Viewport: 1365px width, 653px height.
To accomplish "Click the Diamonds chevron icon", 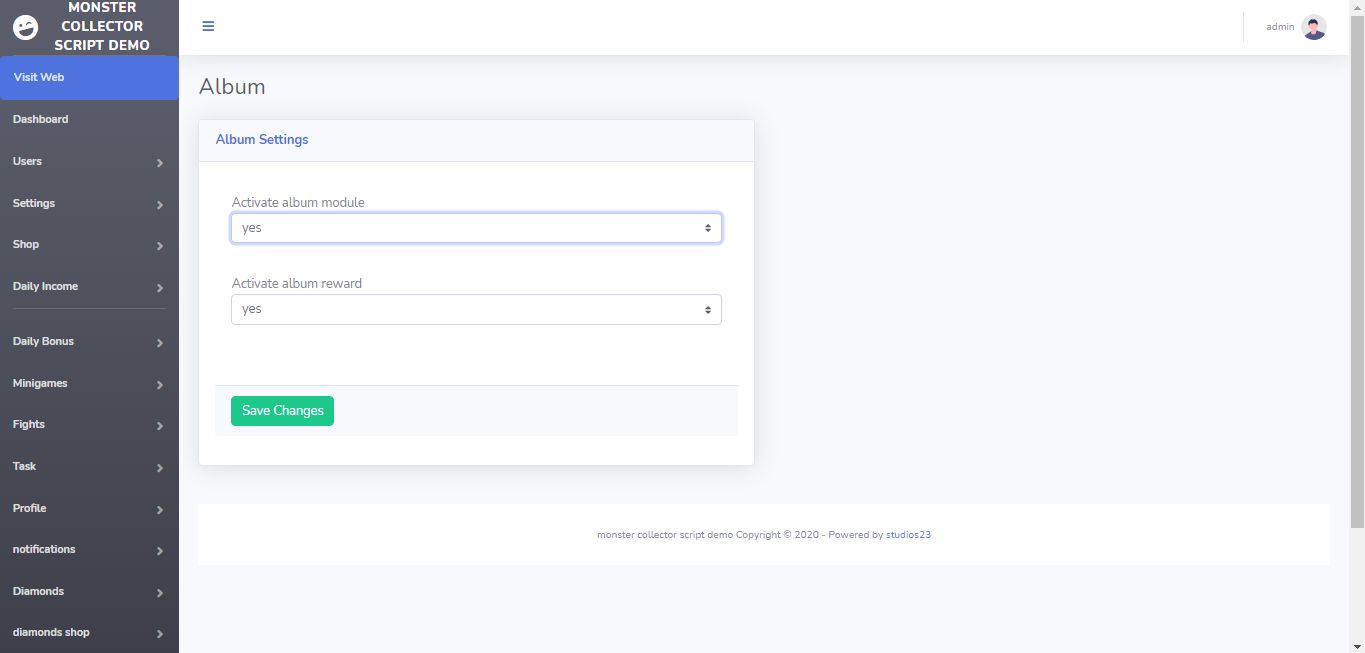I will (160, 593).
